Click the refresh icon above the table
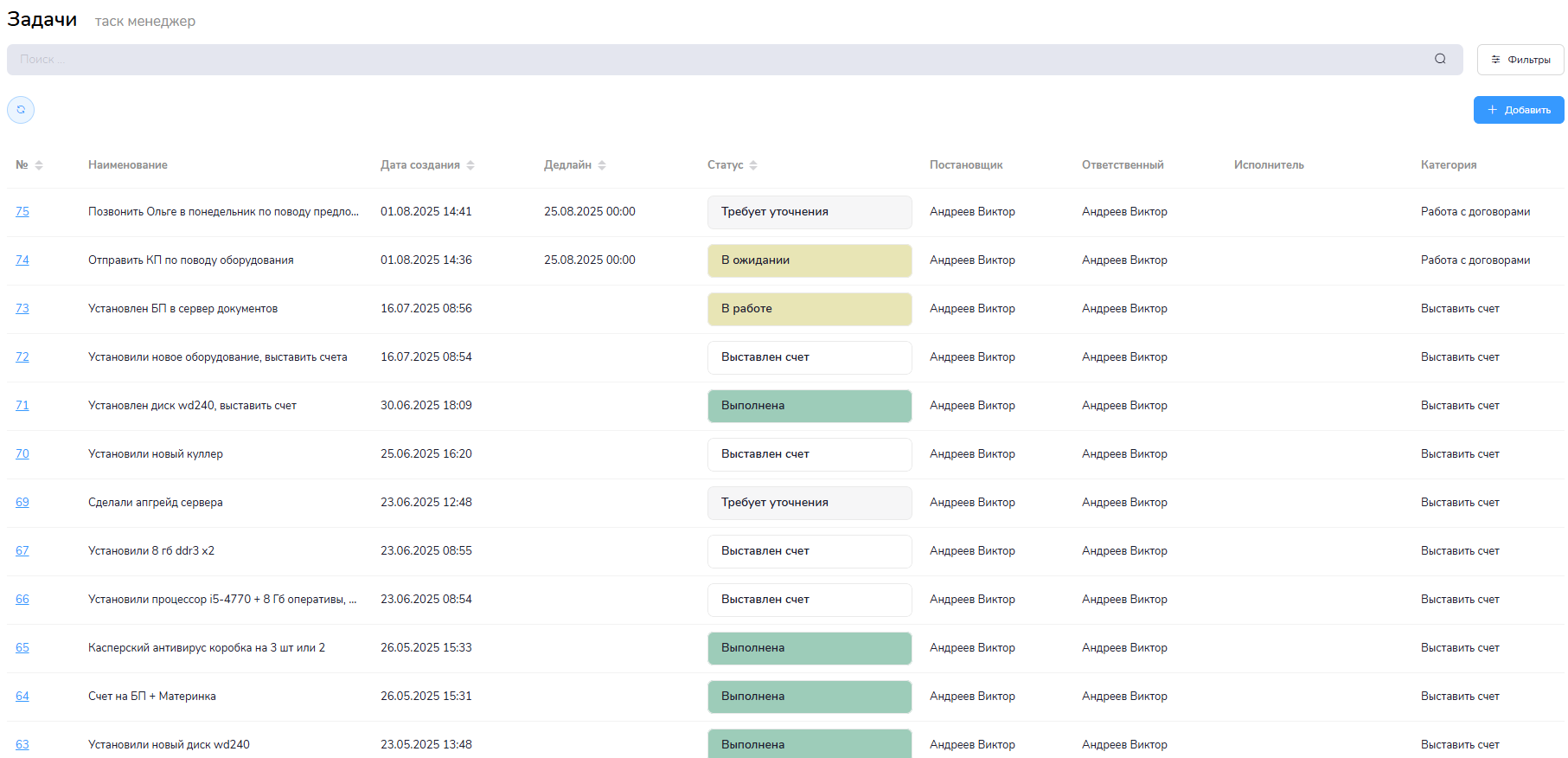 click(21, 110)
